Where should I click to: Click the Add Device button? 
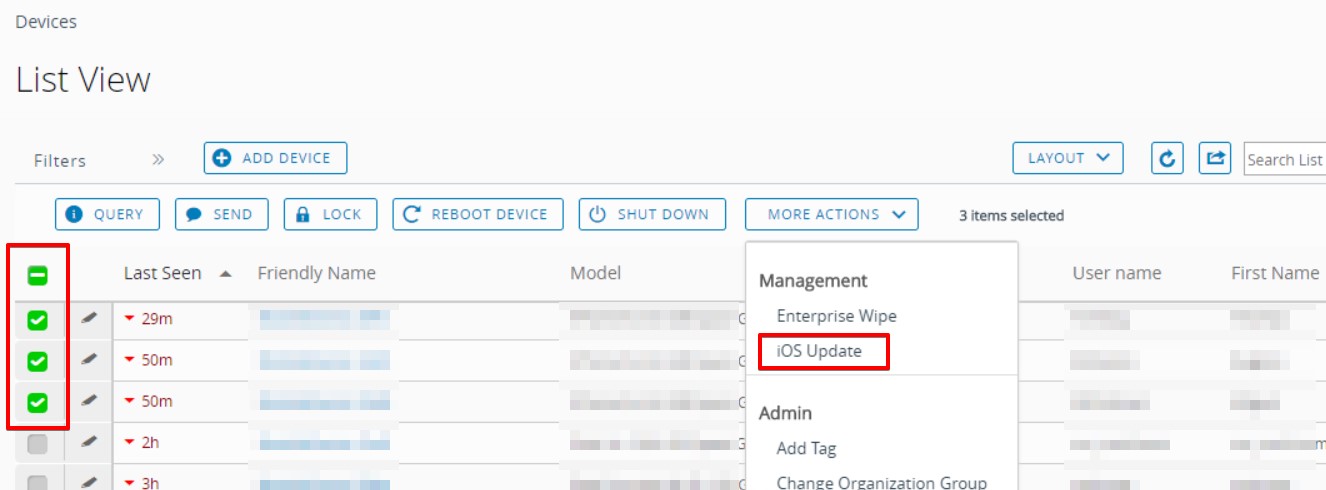(275, 158)
